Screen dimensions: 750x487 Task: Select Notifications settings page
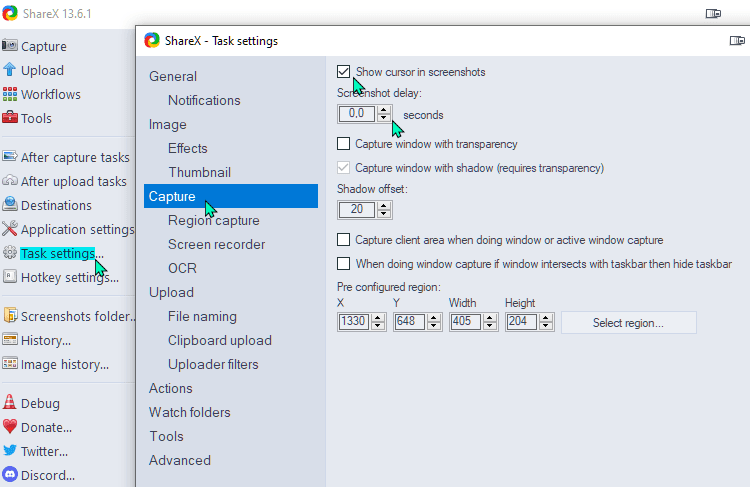pyautogui.click(x=204, y=100)
